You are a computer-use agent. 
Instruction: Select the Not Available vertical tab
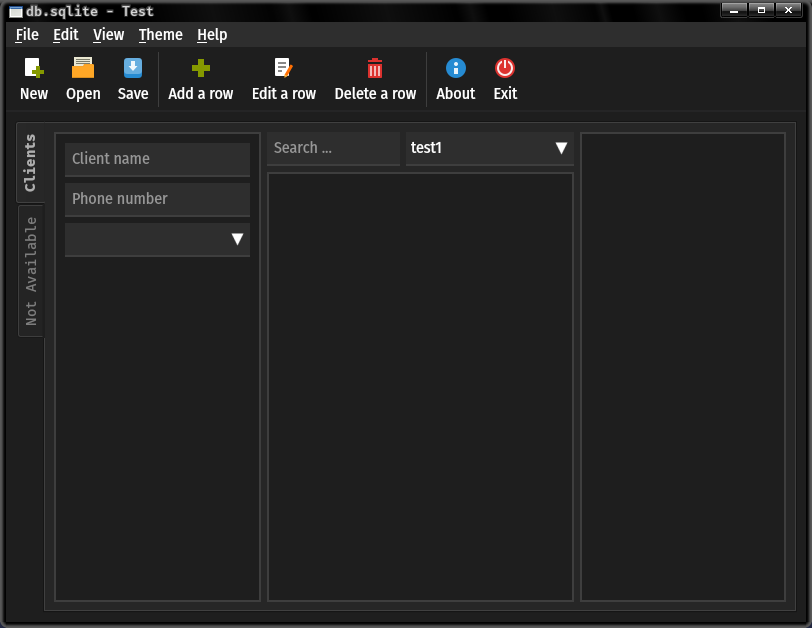[x=31, y=271]
